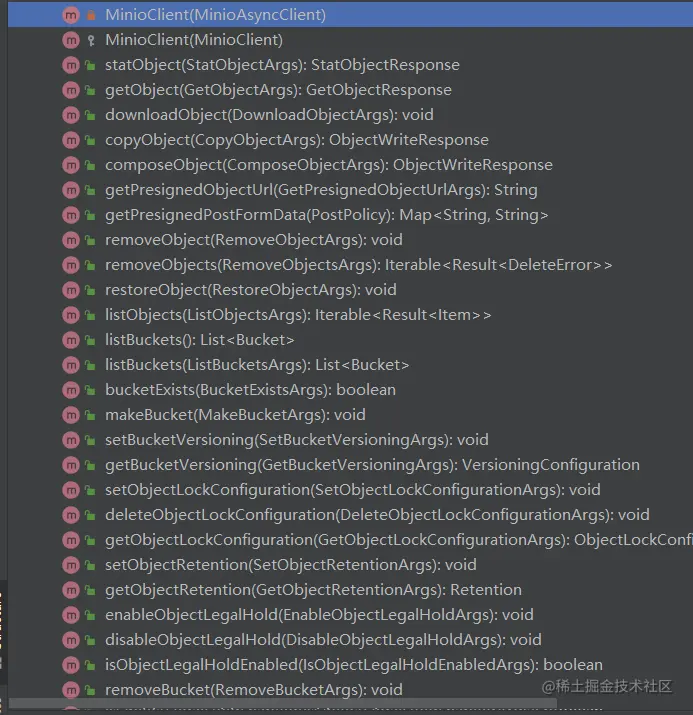Select isObjectLegalHoldEnabled method
Image resolution: width=693 pixels, height=715 pixels.
[354, 665]
